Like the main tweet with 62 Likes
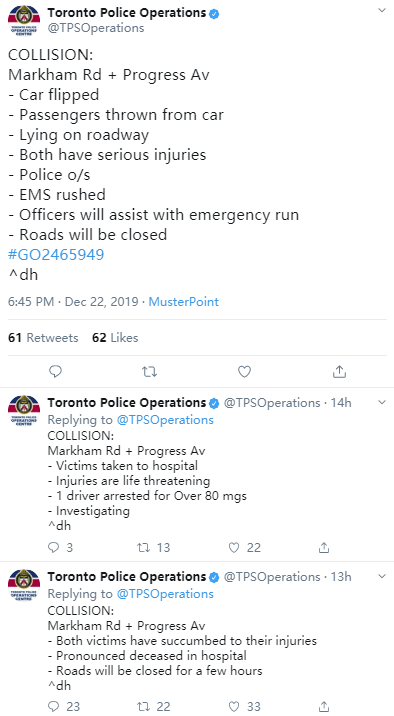Viewport: 394px width, 716px height. [244, 372]
